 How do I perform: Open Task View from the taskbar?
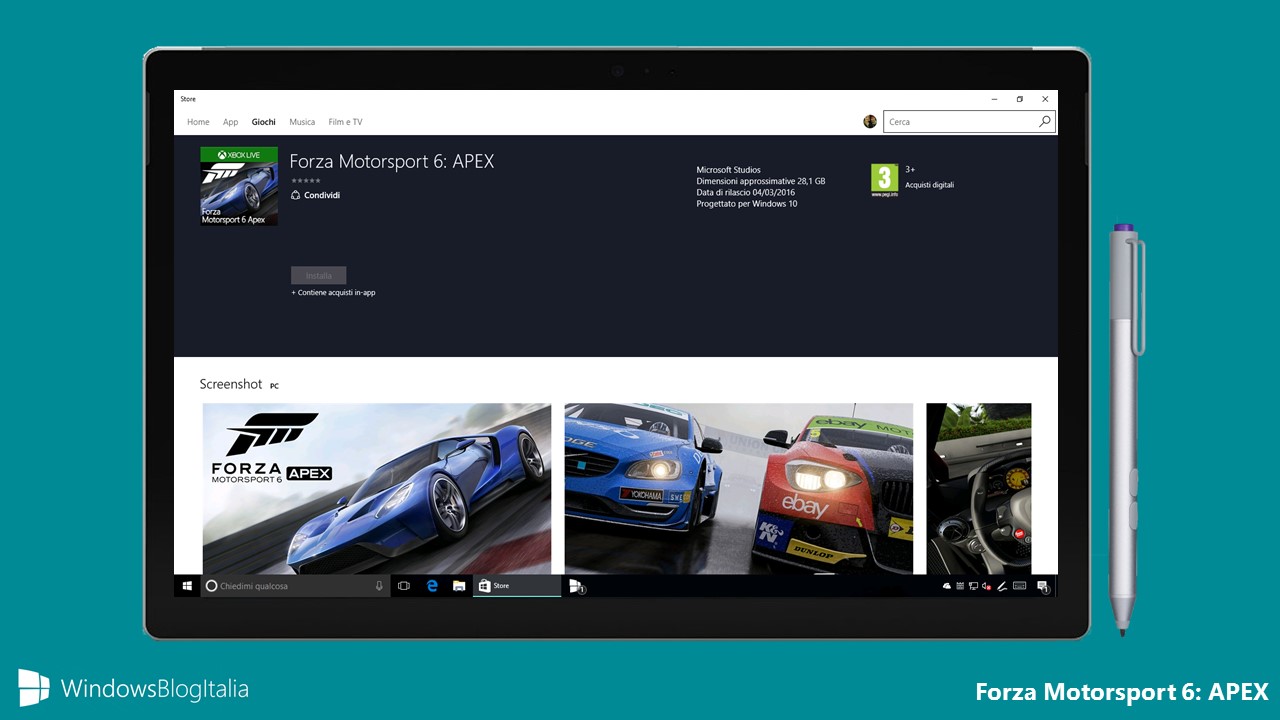404,586
